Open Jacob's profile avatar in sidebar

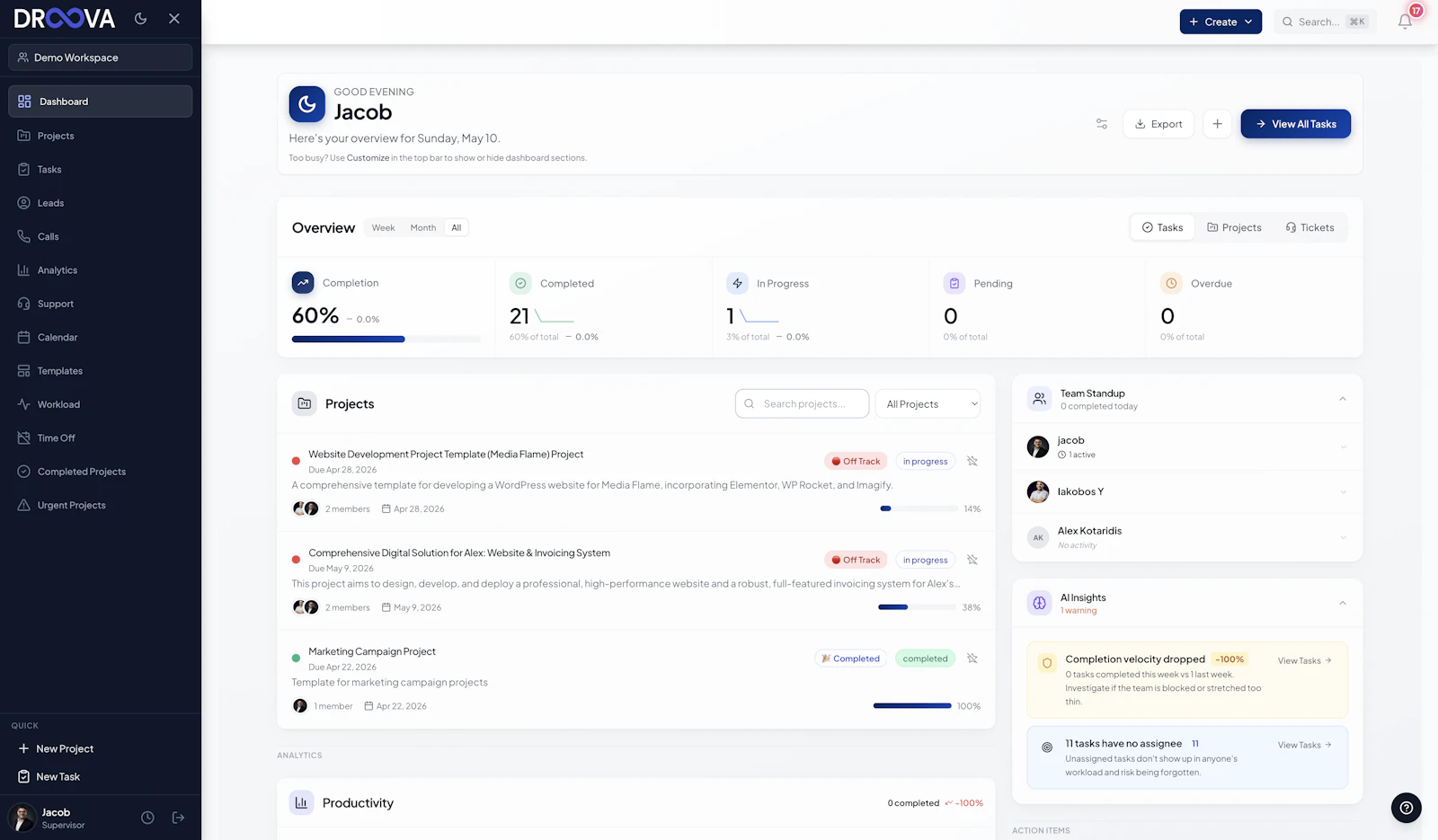(x=22, y=818)
